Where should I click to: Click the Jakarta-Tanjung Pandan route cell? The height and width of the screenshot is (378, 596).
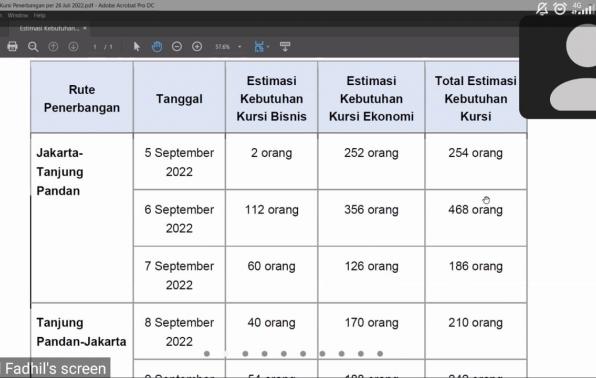pyautogui.click(x=82, y=218)
